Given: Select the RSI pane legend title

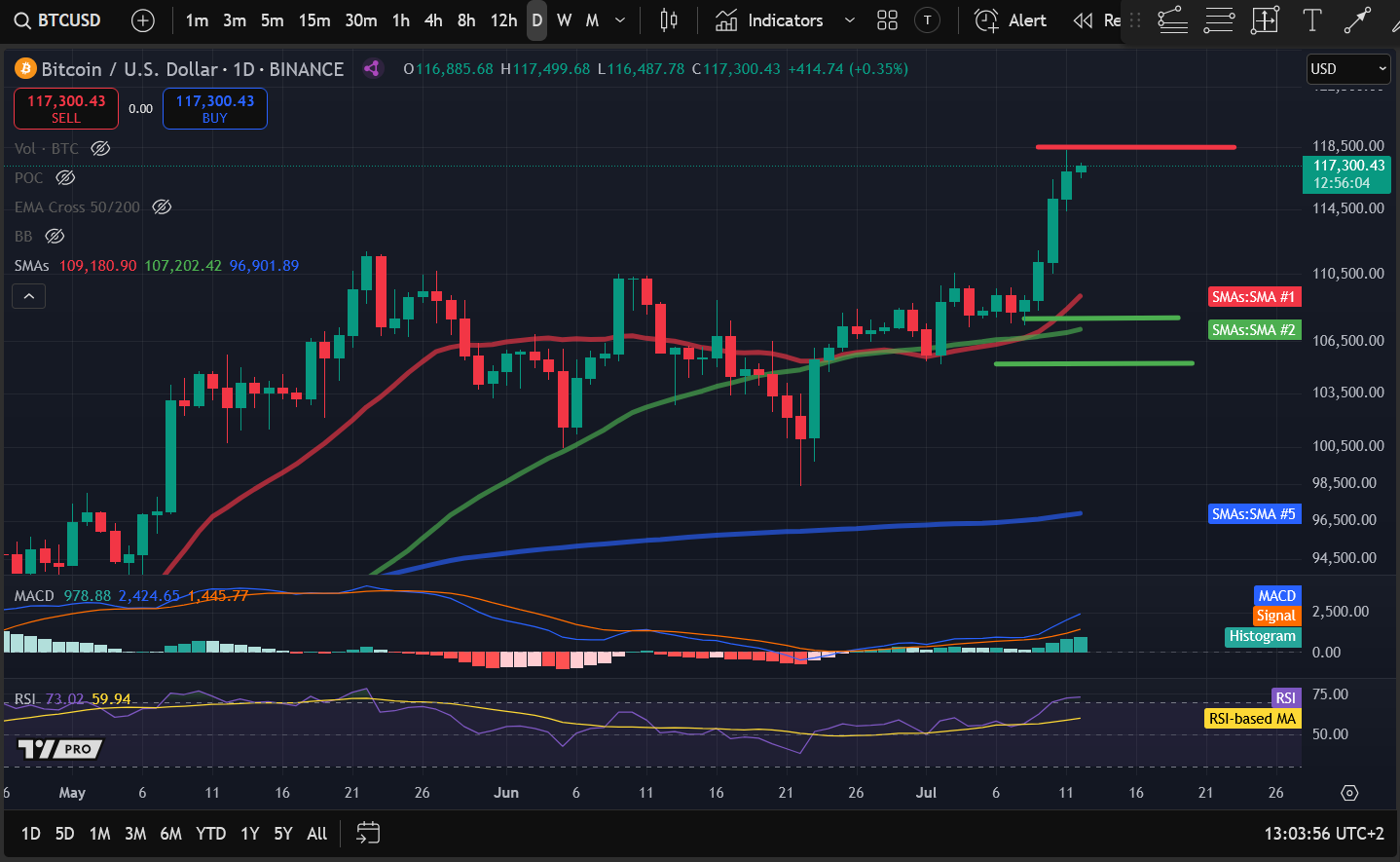Looking at the screenshot, I should point(25,699).
